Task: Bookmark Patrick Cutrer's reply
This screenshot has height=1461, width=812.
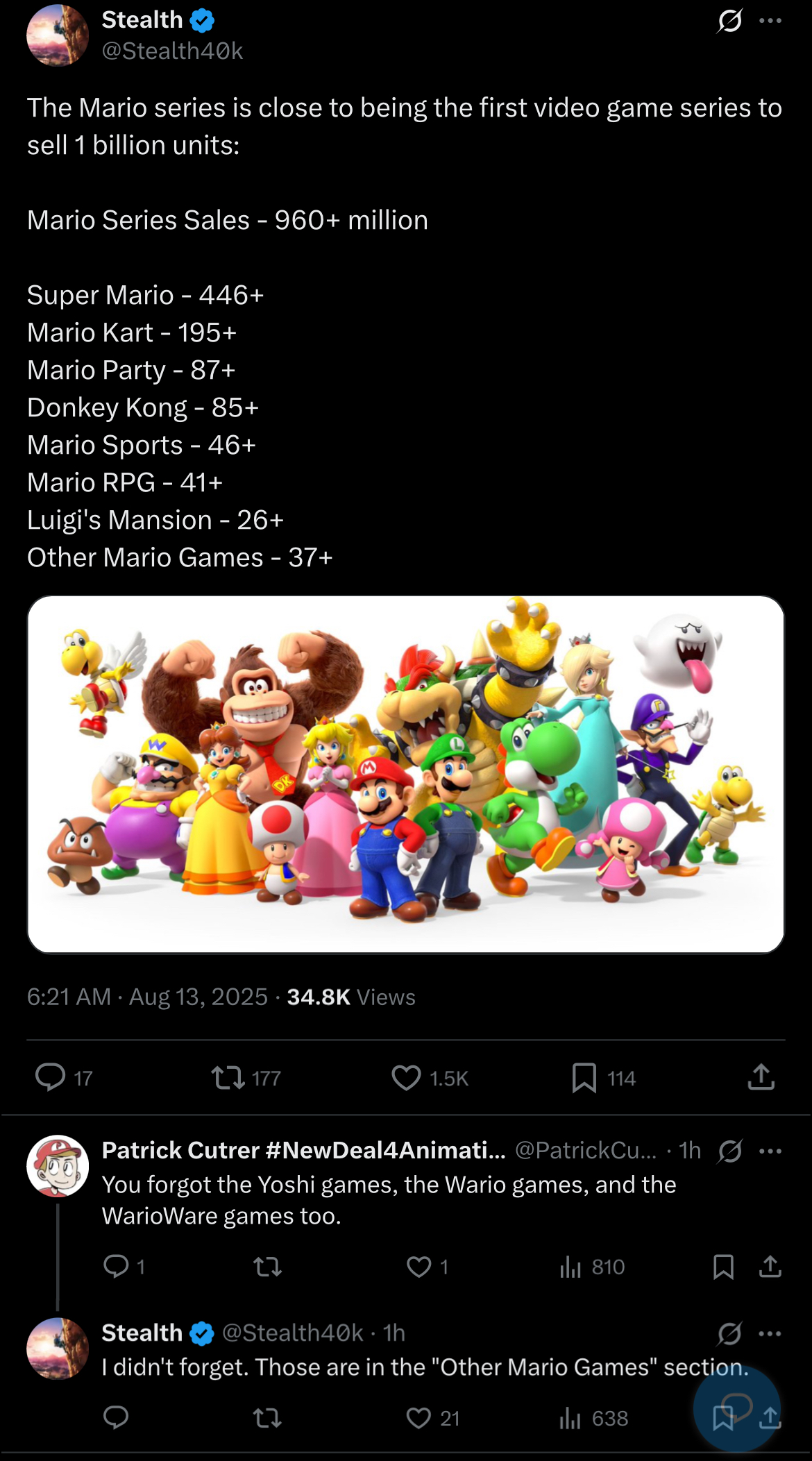Action: point(723,1267)
